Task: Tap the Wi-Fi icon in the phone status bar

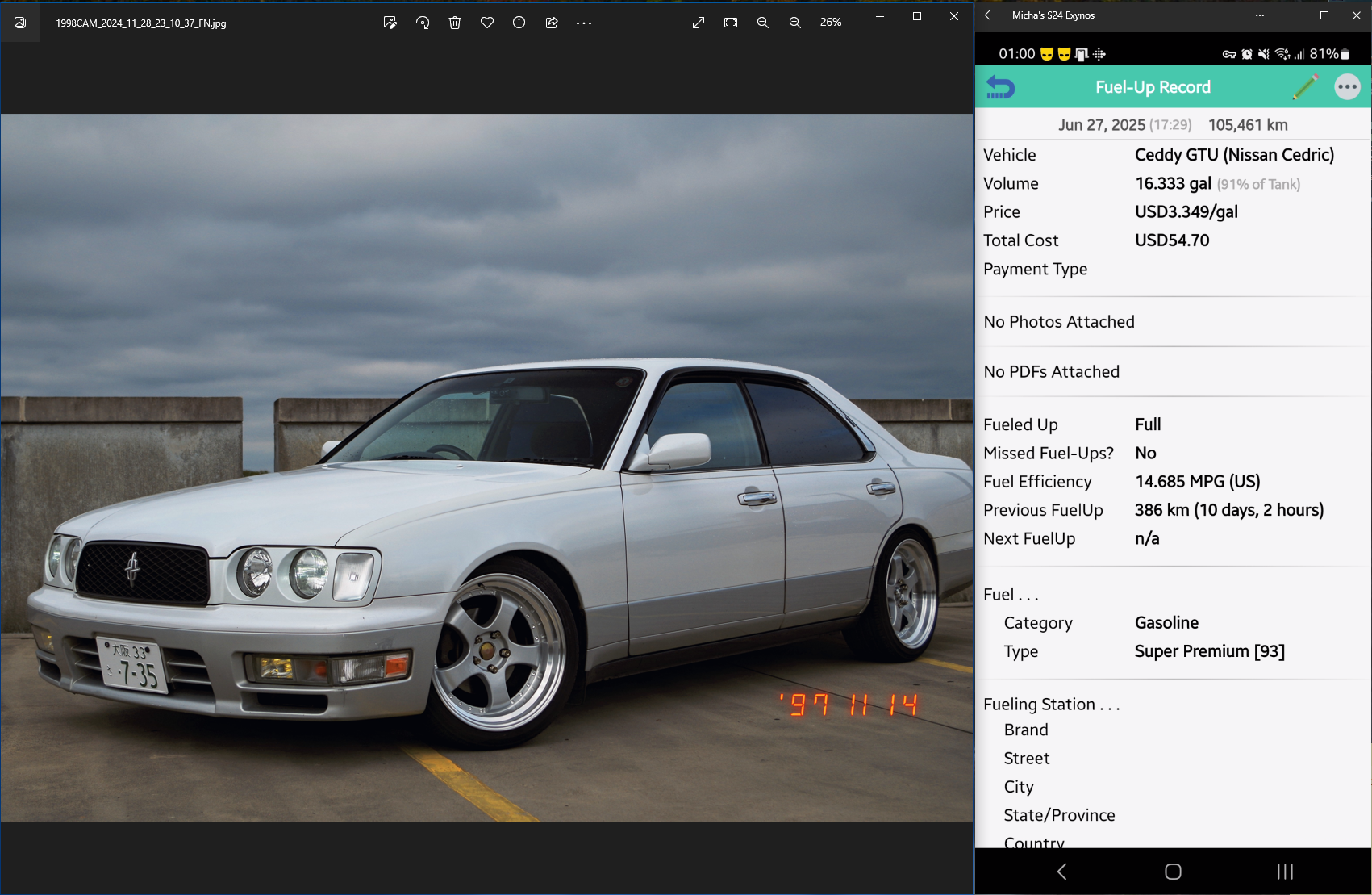Action: click(1282, 54)
